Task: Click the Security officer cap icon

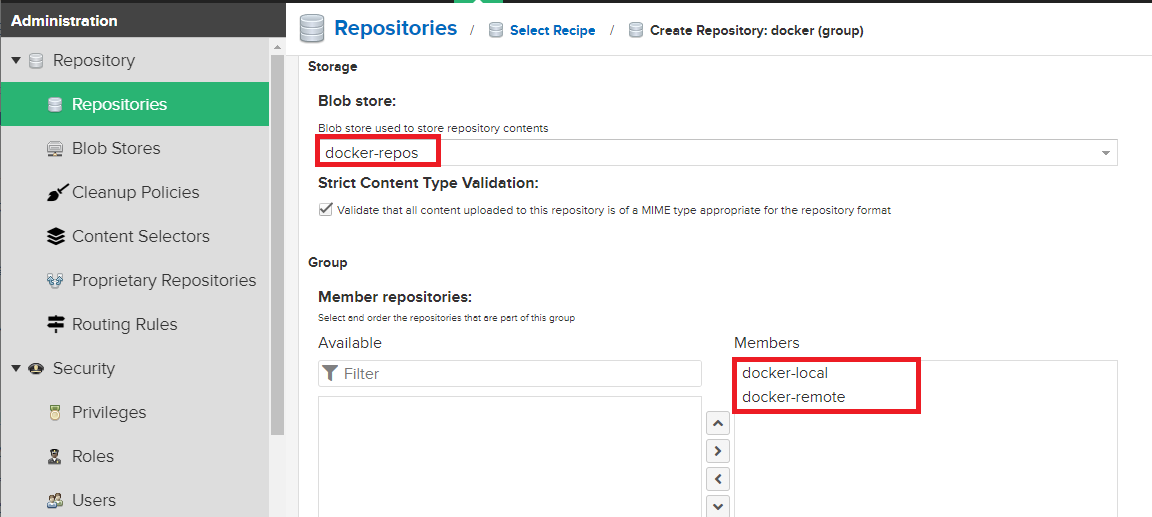Action: click(36, 369)
